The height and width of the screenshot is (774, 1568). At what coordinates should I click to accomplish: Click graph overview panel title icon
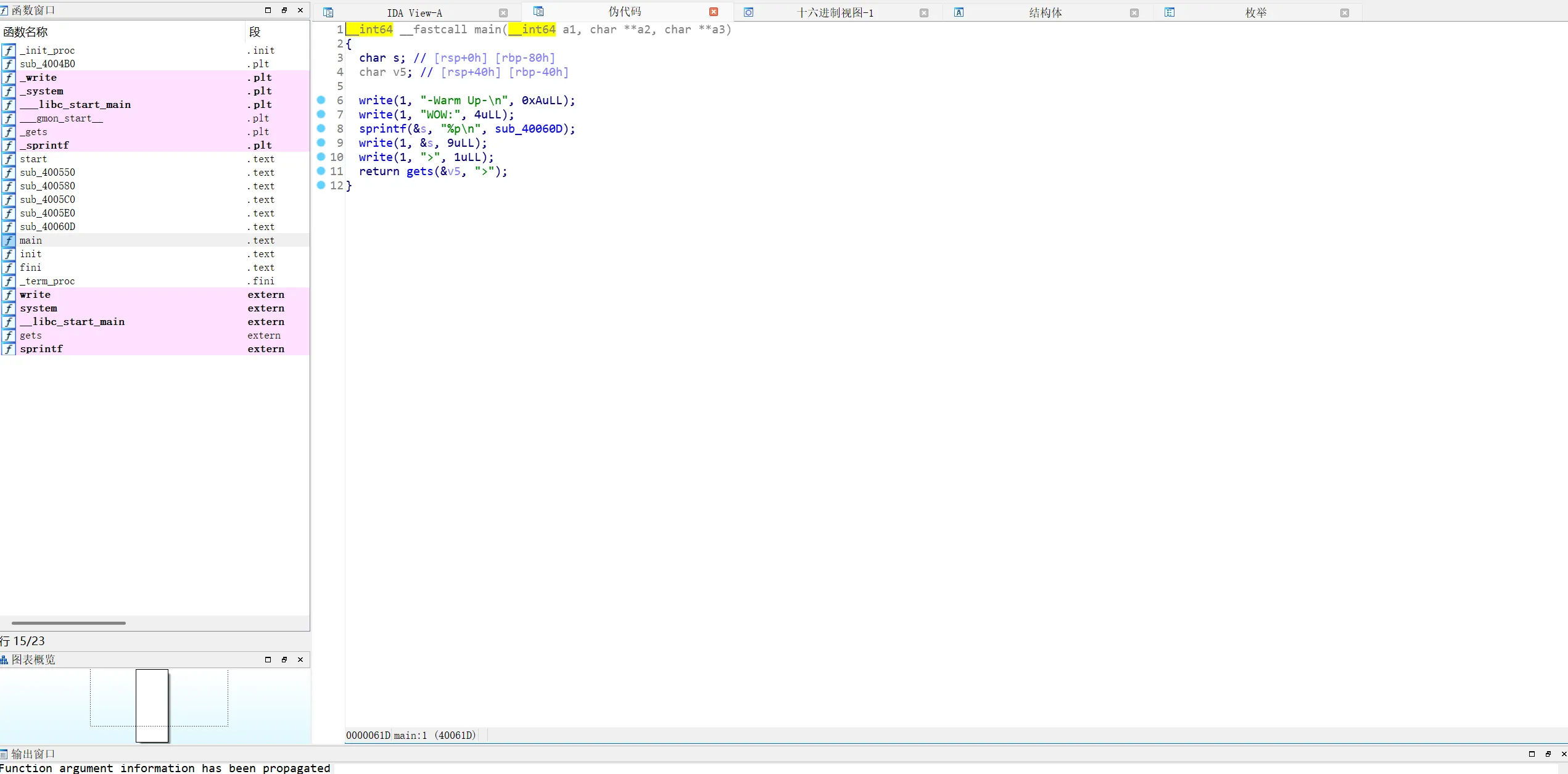pos(4,660)
